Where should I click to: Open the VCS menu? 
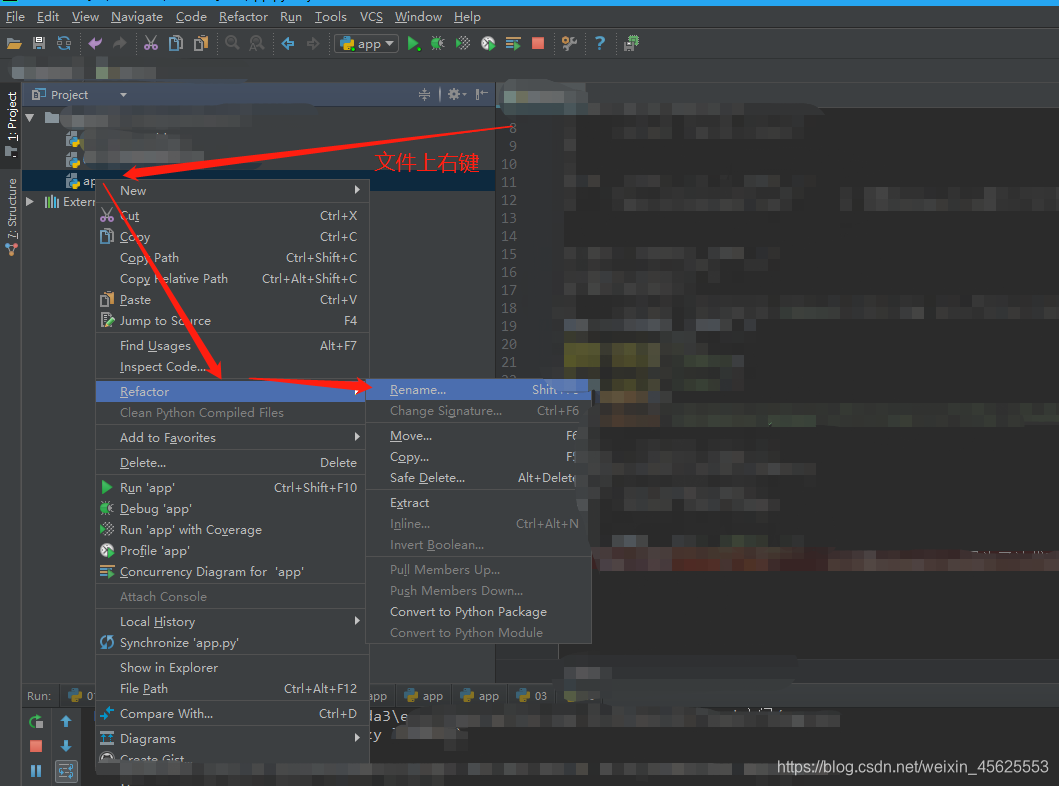click(x=371, y=17)
